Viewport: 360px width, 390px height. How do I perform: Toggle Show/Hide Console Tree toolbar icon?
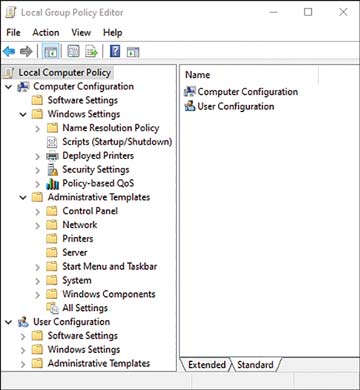click(51, 52)
